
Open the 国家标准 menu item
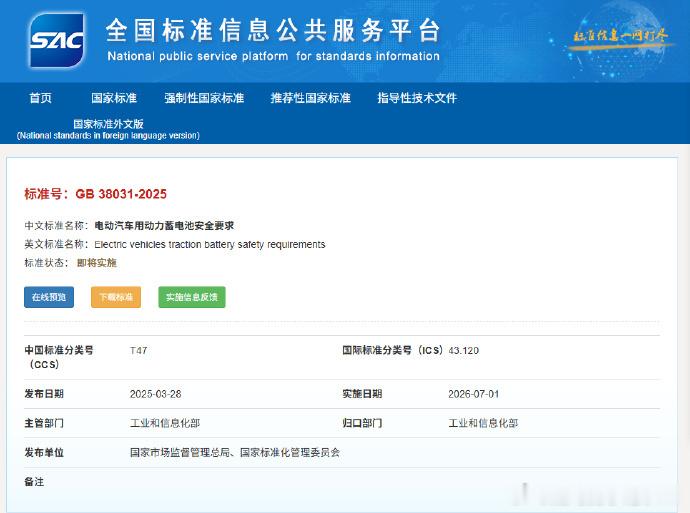[114, 98]
